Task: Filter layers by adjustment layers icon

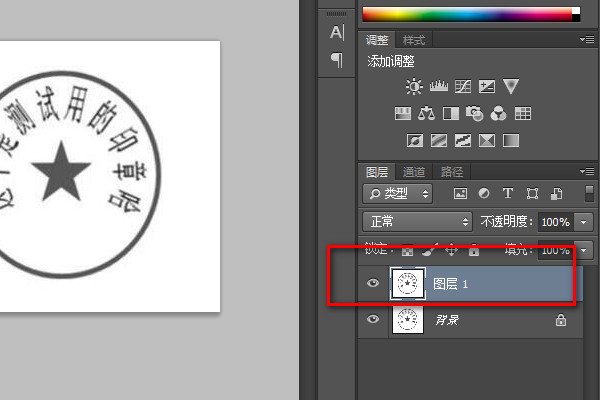Action: pyautogui.click(x=484, y=193)
